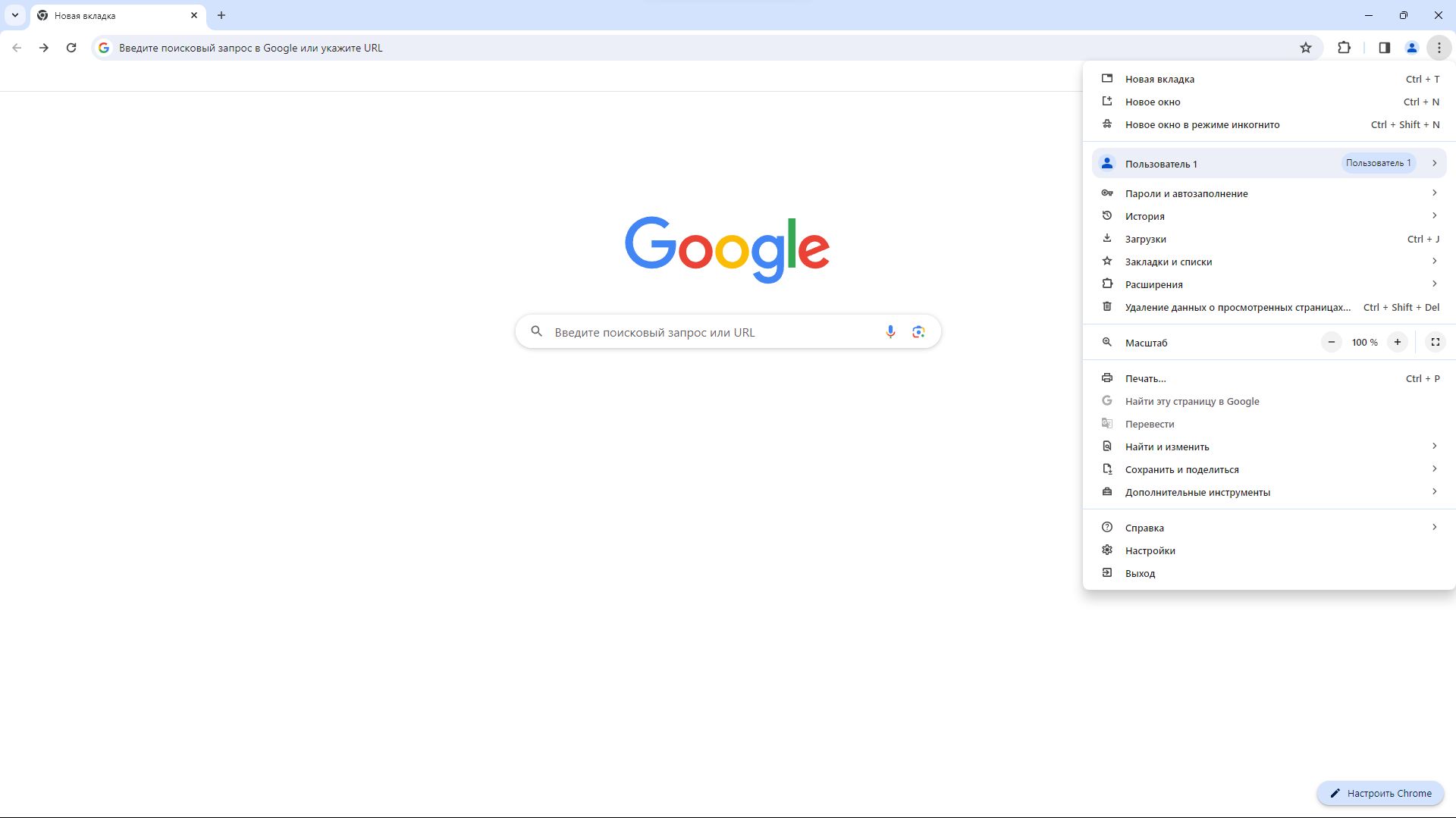Toggle fullscreen mode button next to zoom
Image resolution: width=1456 pixels, height=818 pixels.
[x=1435, y=343]
